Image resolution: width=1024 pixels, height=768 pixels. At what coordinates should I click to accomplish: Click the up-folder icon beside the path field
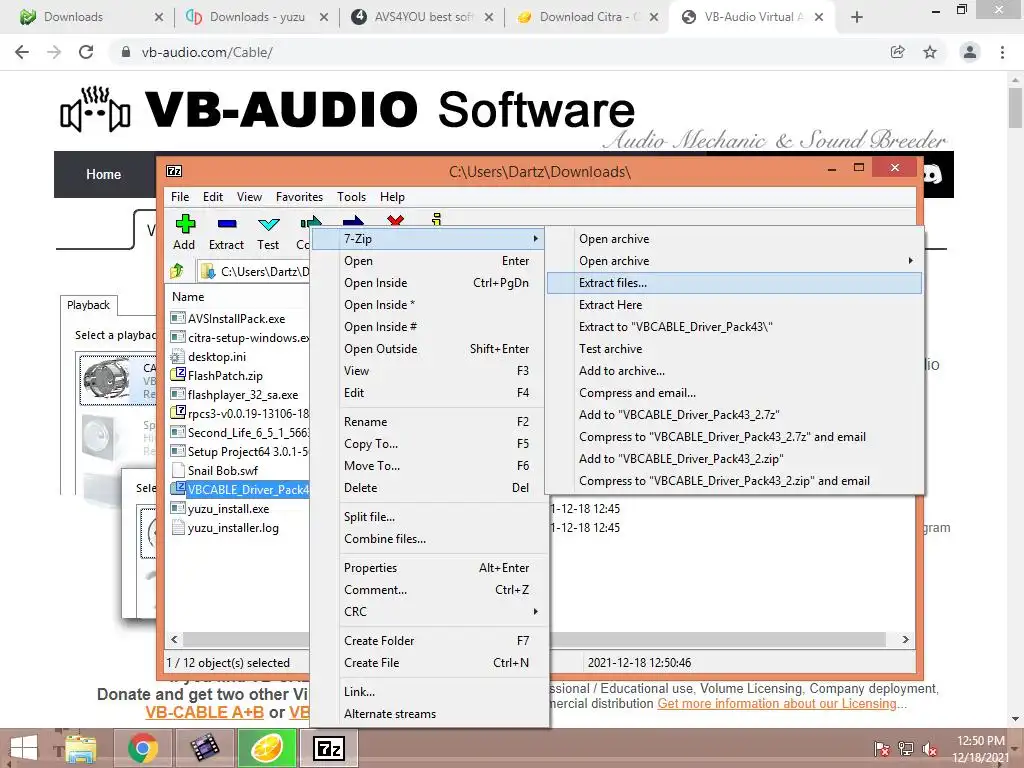[x=176, y=271]
